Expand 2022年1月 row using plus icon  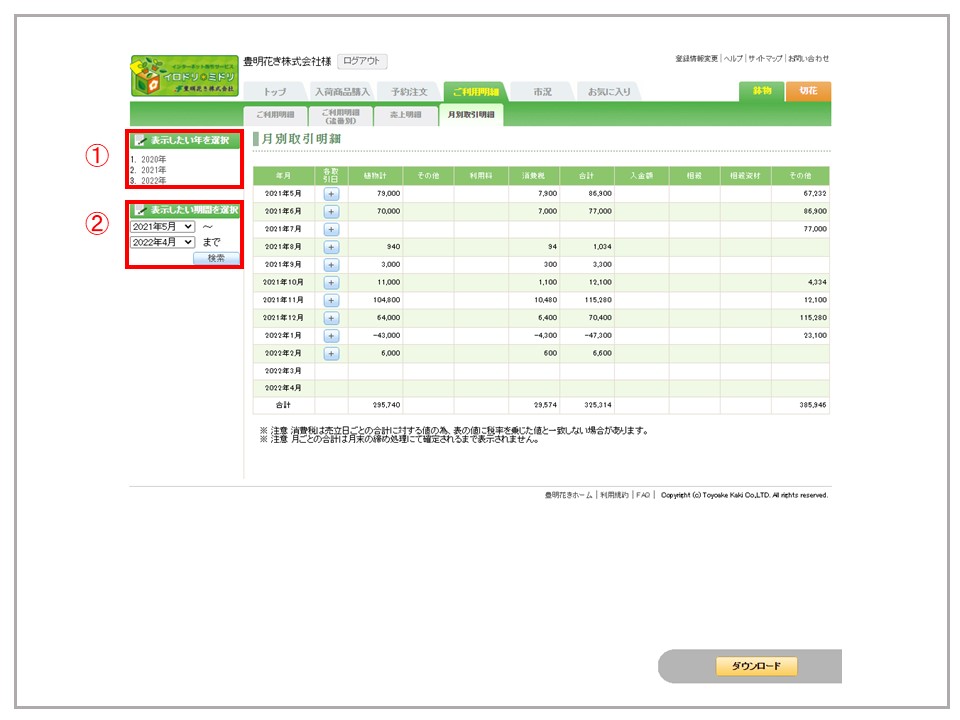331,335
